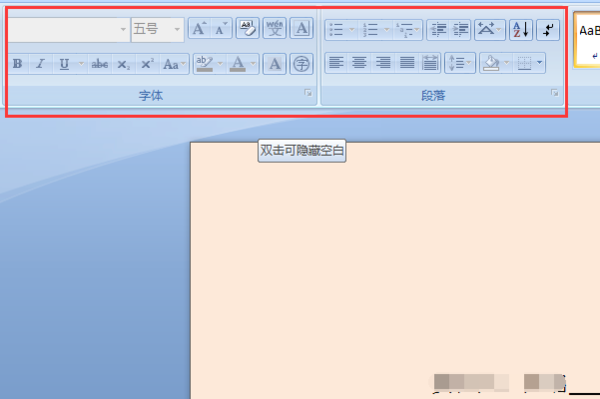The image size is (600, 399).
Task: Show paragraph marks icon
Action: click(x=548, y=29)
